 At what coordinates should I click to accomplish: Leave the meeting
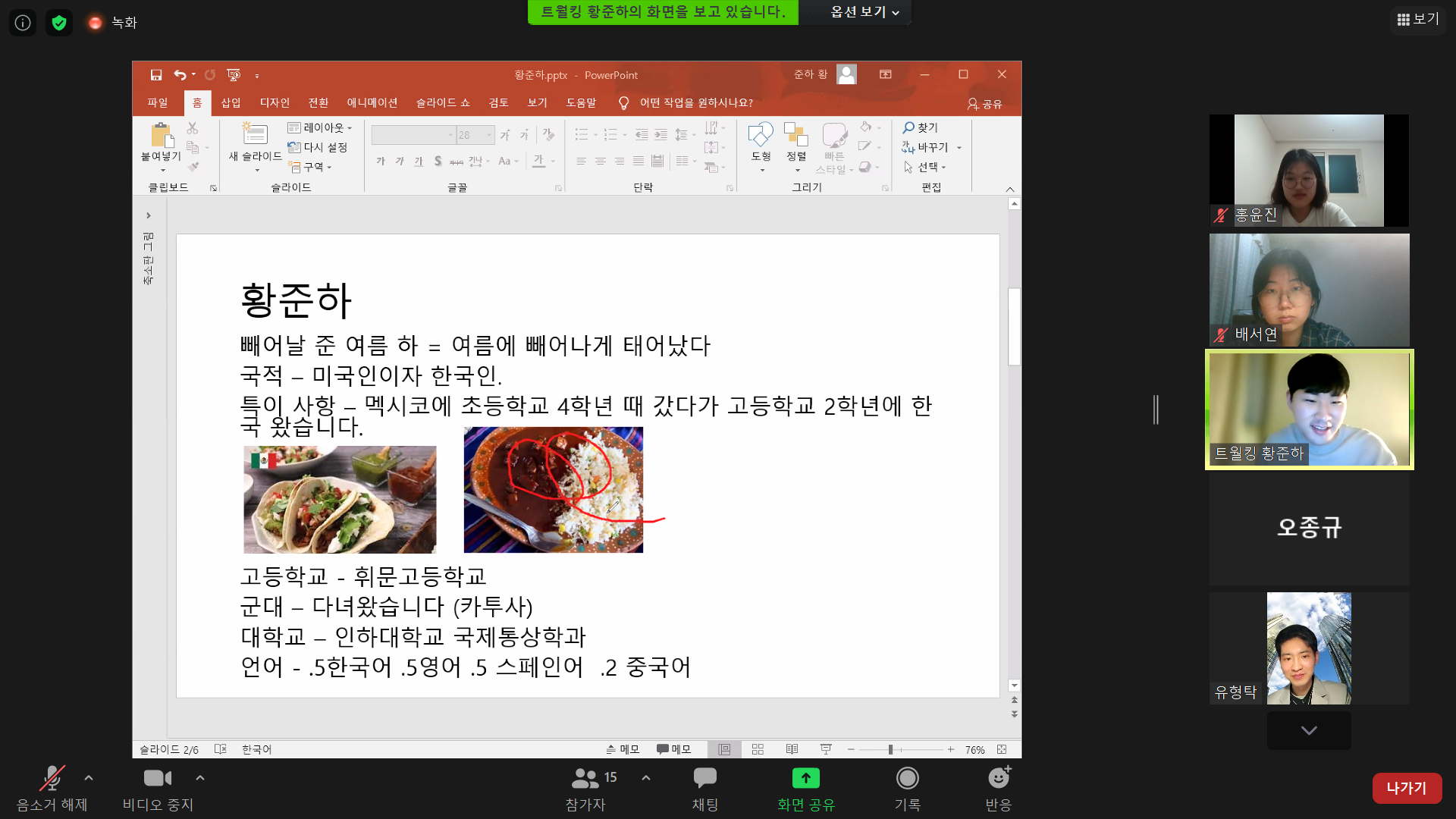click(x=1406, y=788)
